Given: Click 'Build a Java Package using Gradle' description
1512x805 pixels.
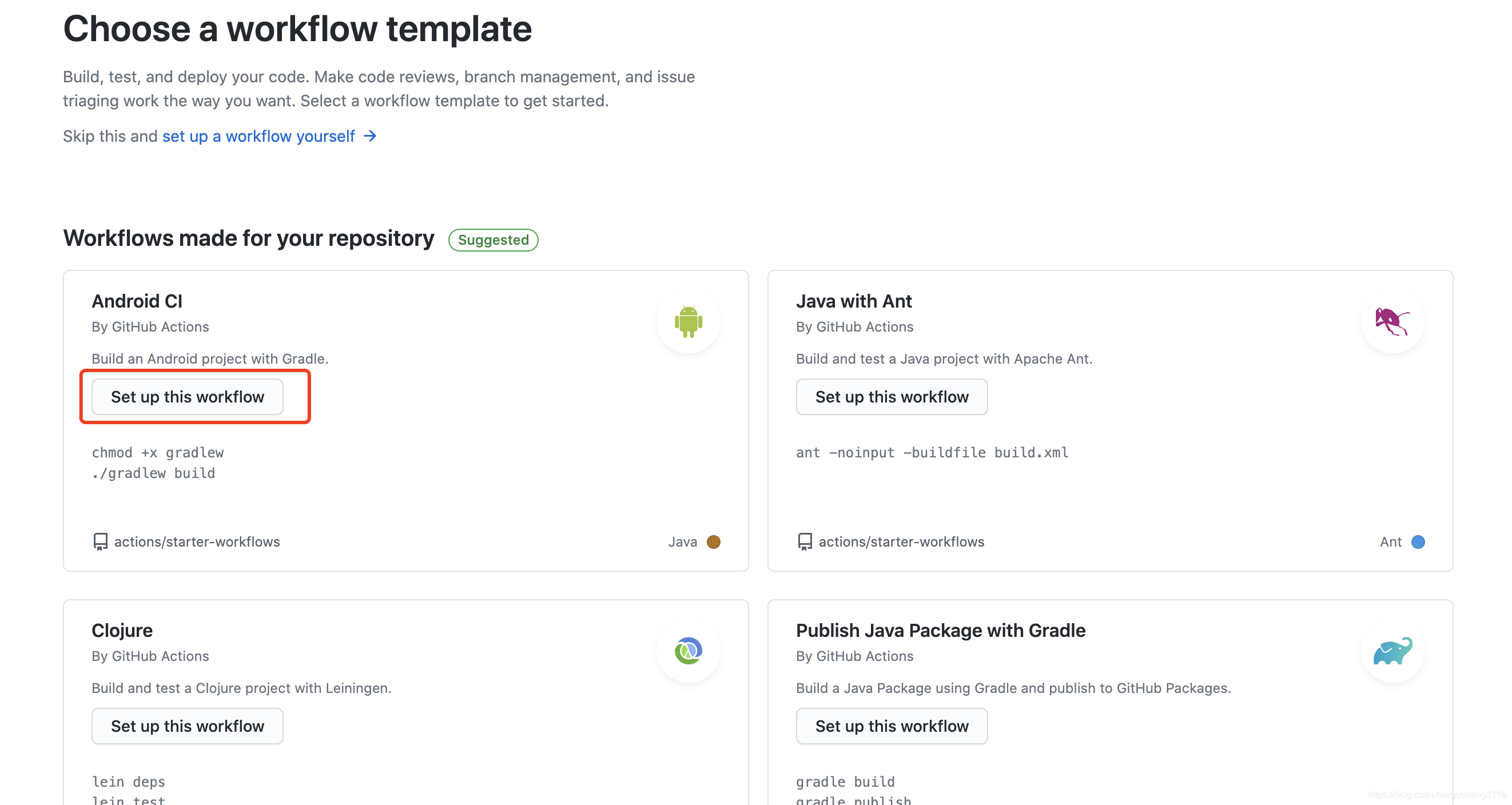Looking at the screenshot, I should 1013,688.
